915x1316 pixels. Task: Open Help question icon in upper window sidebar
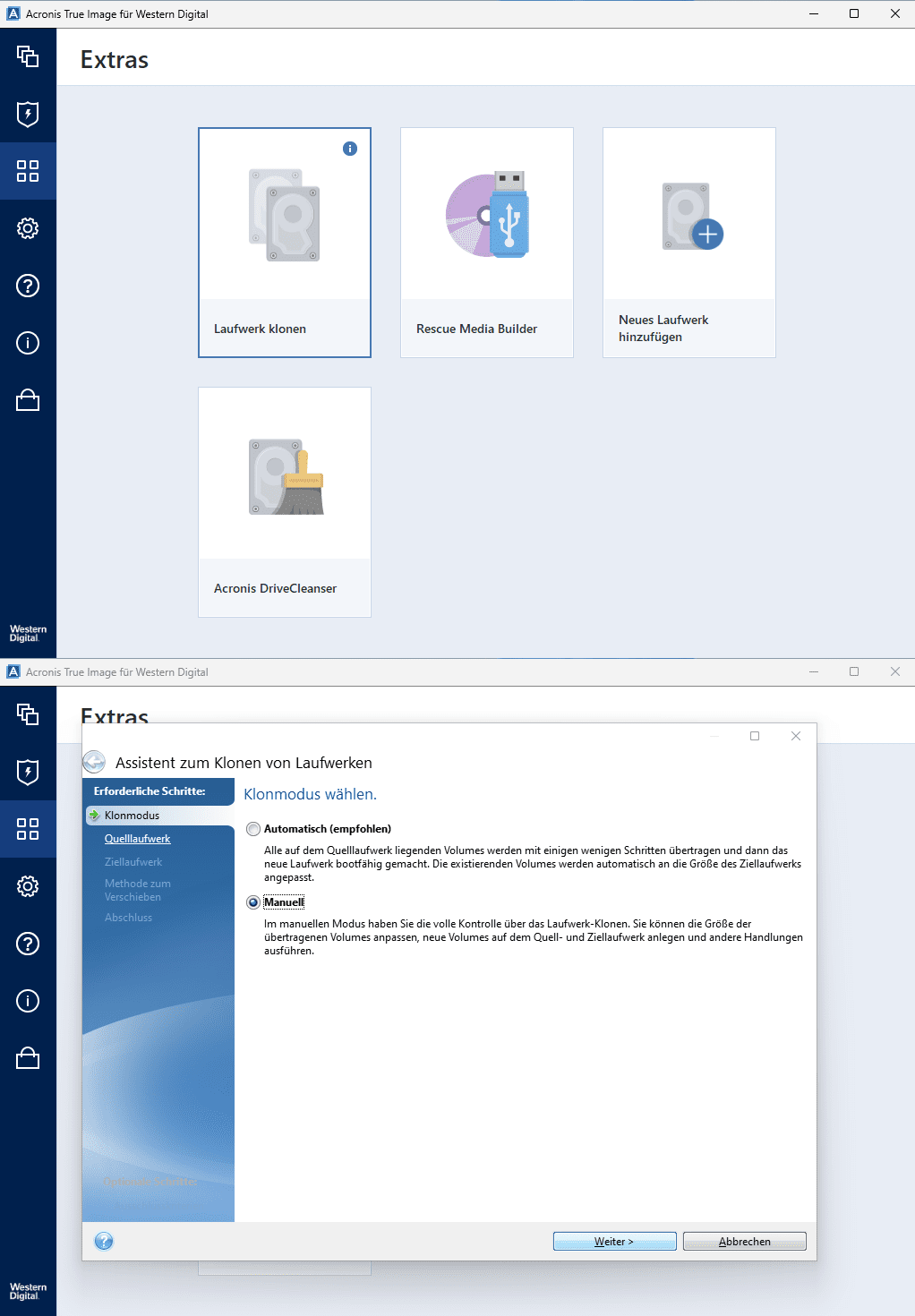point(28,286)
